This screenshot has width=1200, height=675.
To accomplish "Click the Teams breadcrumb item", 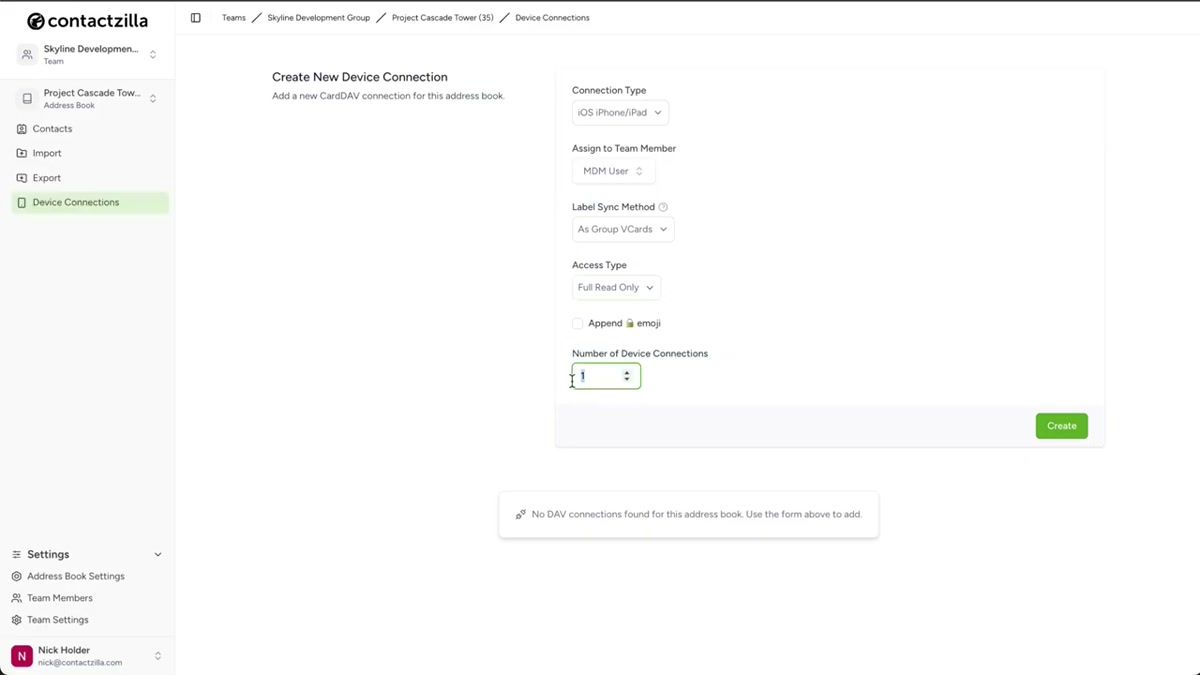I will click(x=233, y=17).
